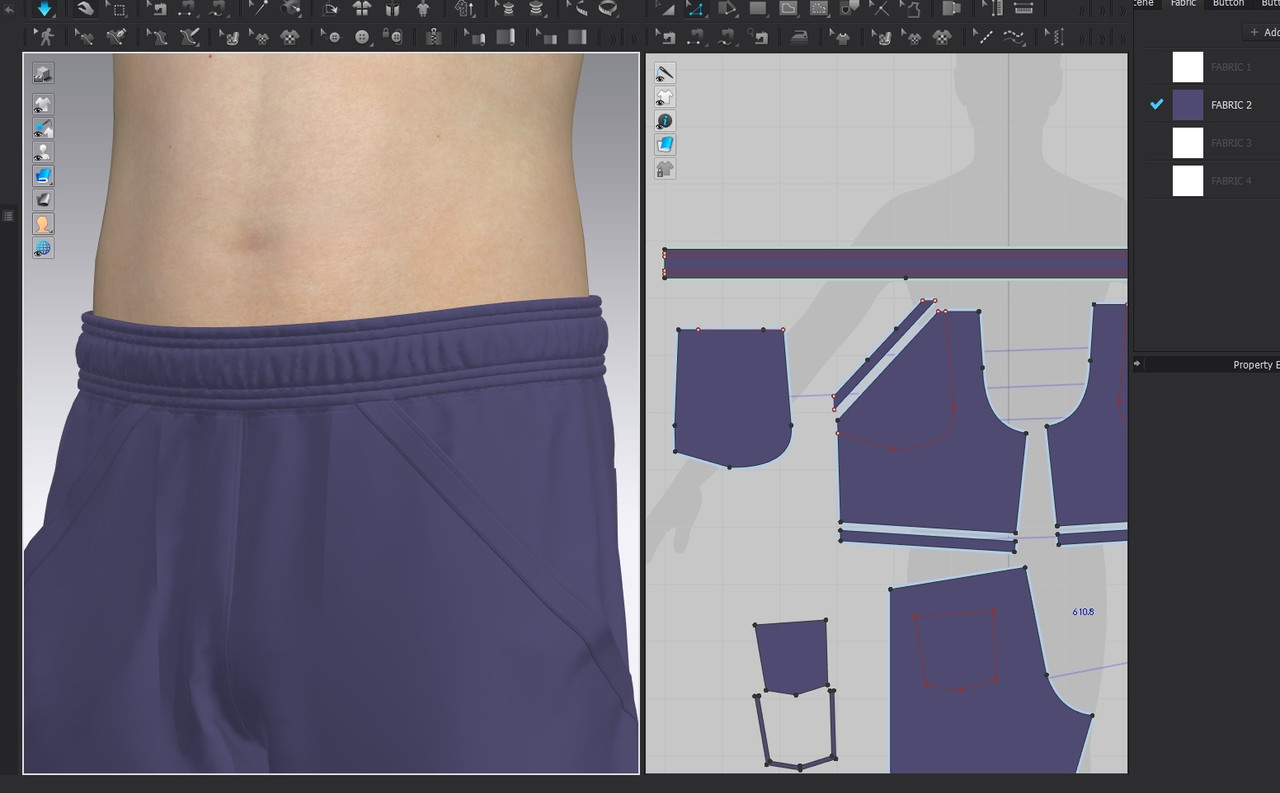
Task: Switch to the Fabric tab
Action: click(1183, 4)
